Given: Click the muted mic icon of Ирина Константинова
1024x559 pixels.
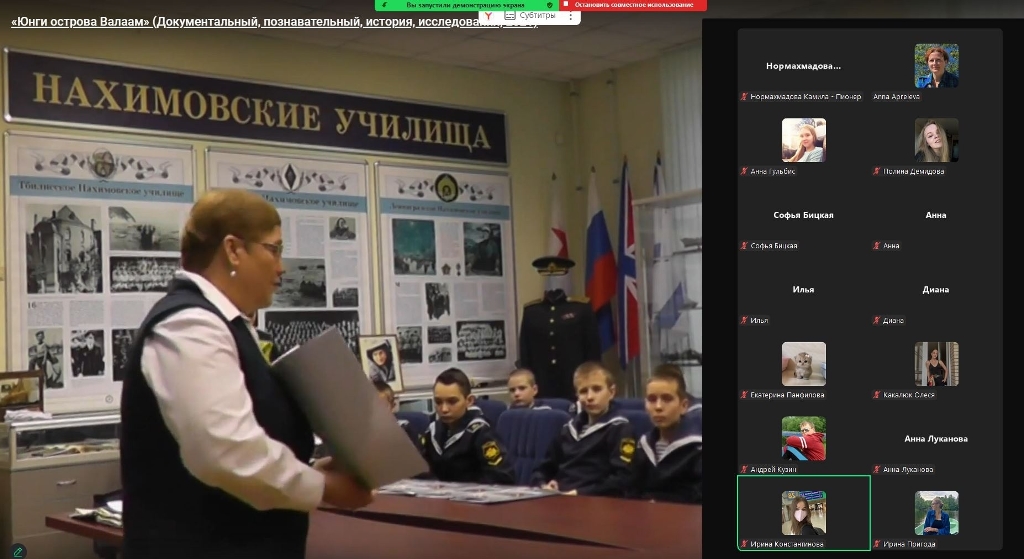Looking at the screenshot, I should point(744,544).
